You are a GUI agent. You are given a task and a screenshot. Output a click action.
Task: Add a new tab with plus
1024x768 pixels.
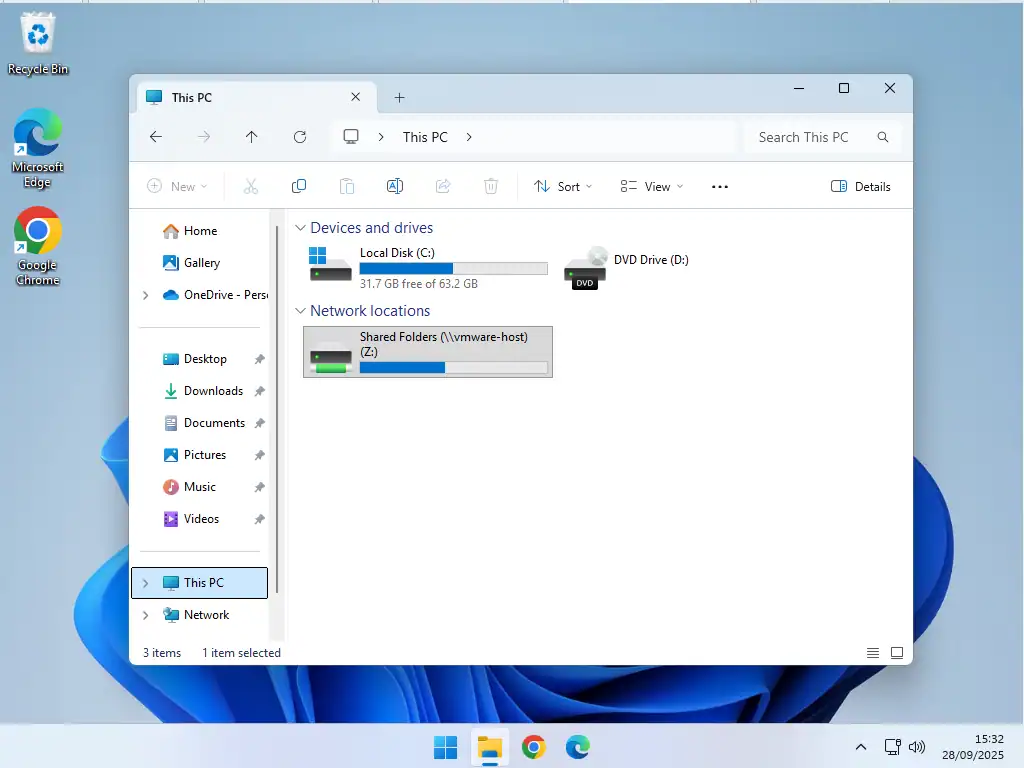click(400, 97)
